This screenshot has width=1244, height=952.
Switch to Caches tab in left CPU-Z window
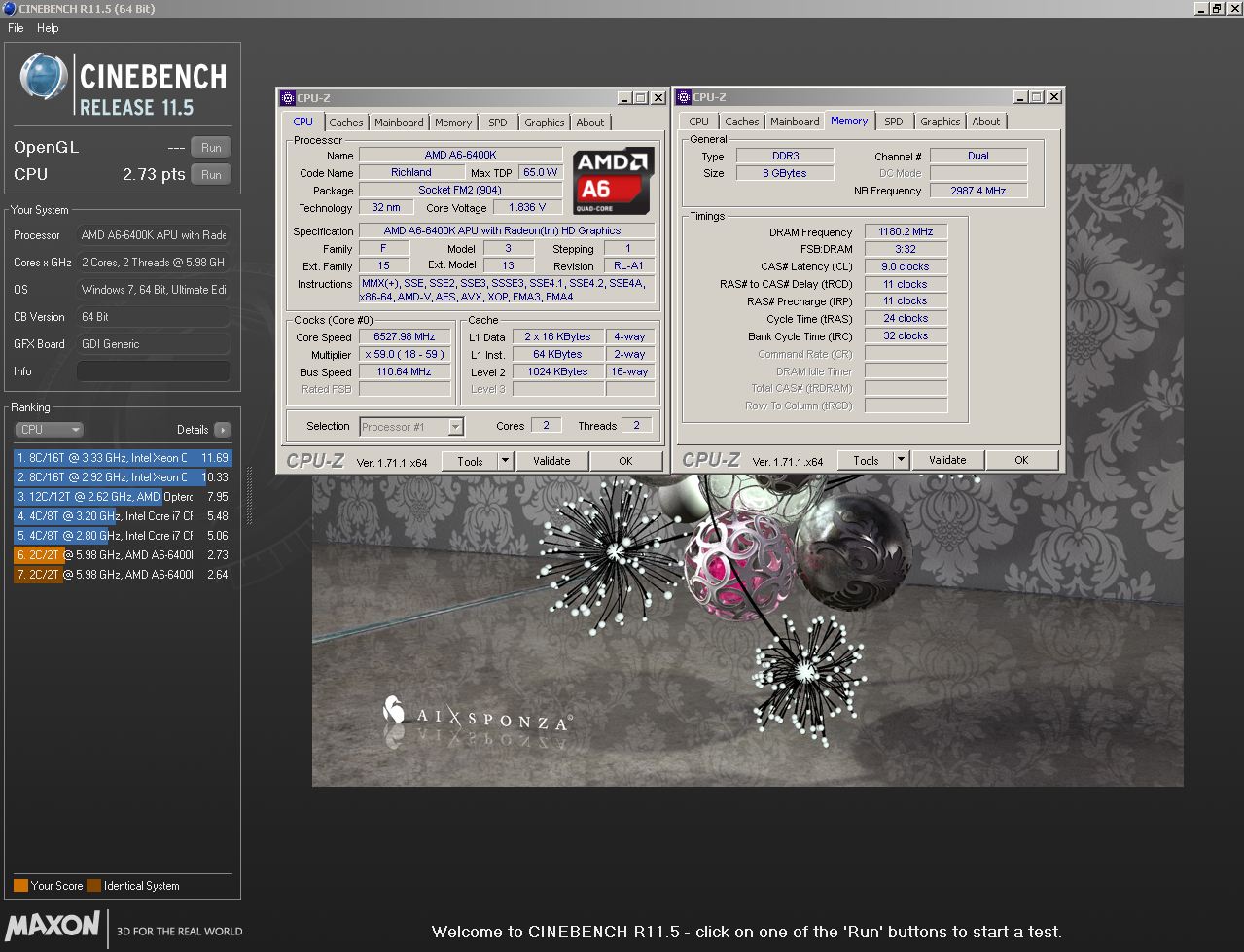click(x=345, y=123)
